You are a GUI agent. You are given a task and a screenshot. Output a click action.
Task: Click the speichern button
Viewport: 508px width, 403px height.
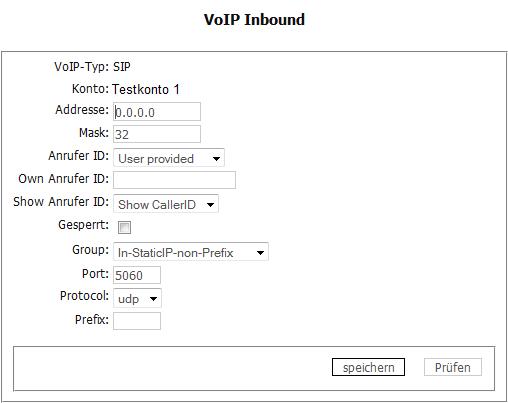point(368,367)
